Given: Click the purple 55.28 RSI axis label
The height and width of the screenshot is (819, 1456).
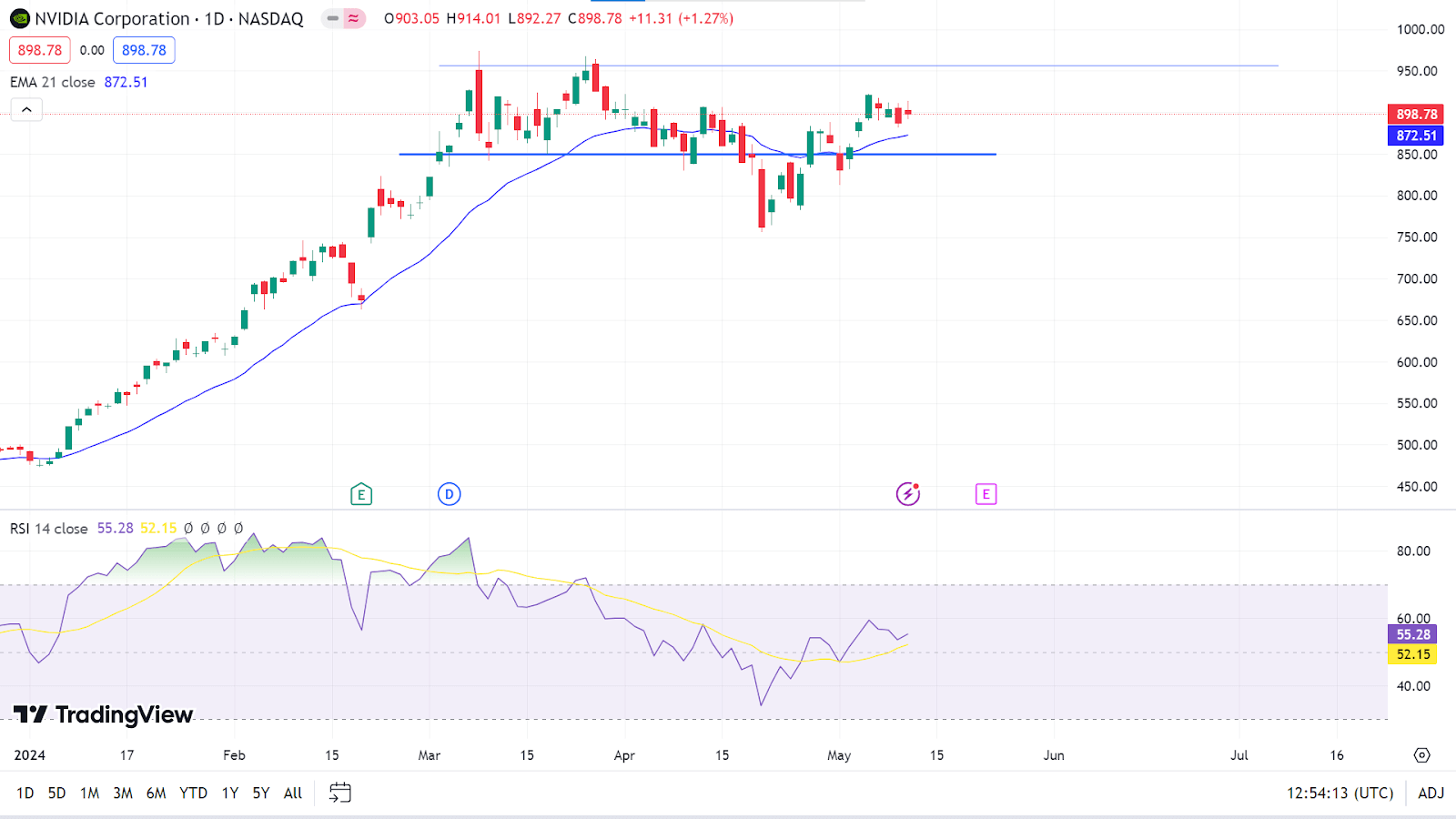Looking at the screenshot, I should click(1412, 634).
